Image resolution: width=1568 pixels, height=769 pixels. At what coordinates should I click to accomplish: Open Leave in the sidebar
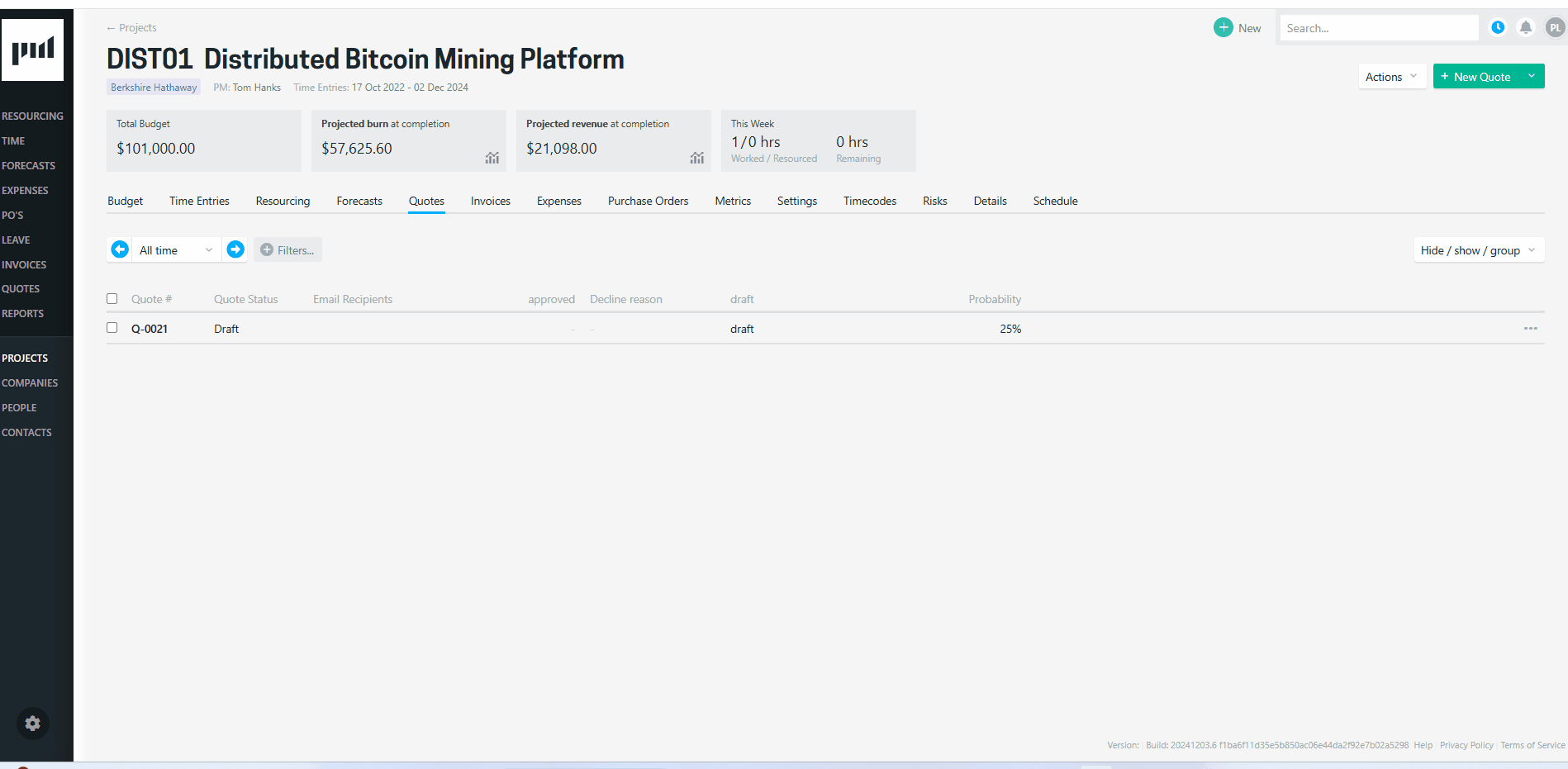[16, 240]
